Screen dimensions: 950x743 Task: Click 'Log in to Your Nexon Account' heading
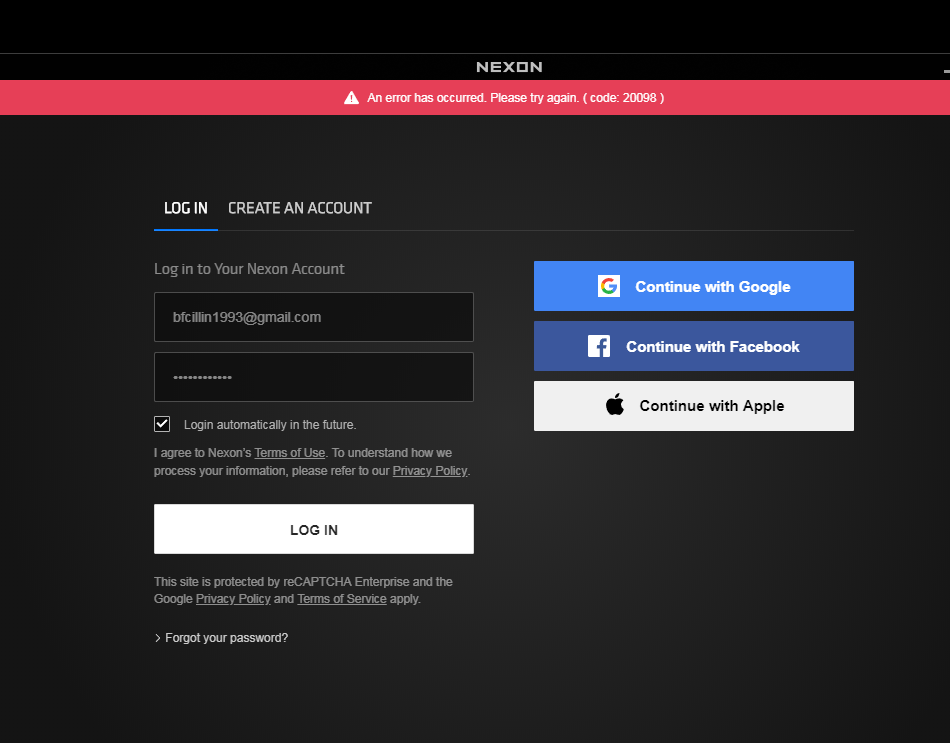point(249,268)
